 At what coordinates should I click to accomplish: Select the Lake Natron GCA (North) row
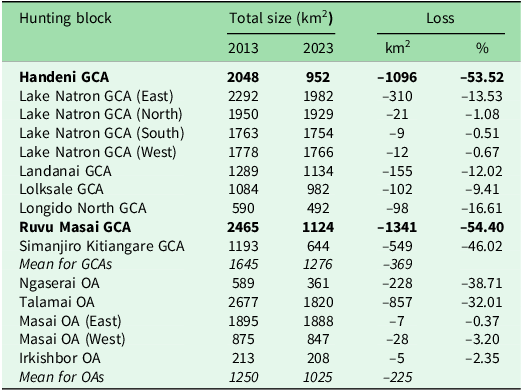(261, 114)
